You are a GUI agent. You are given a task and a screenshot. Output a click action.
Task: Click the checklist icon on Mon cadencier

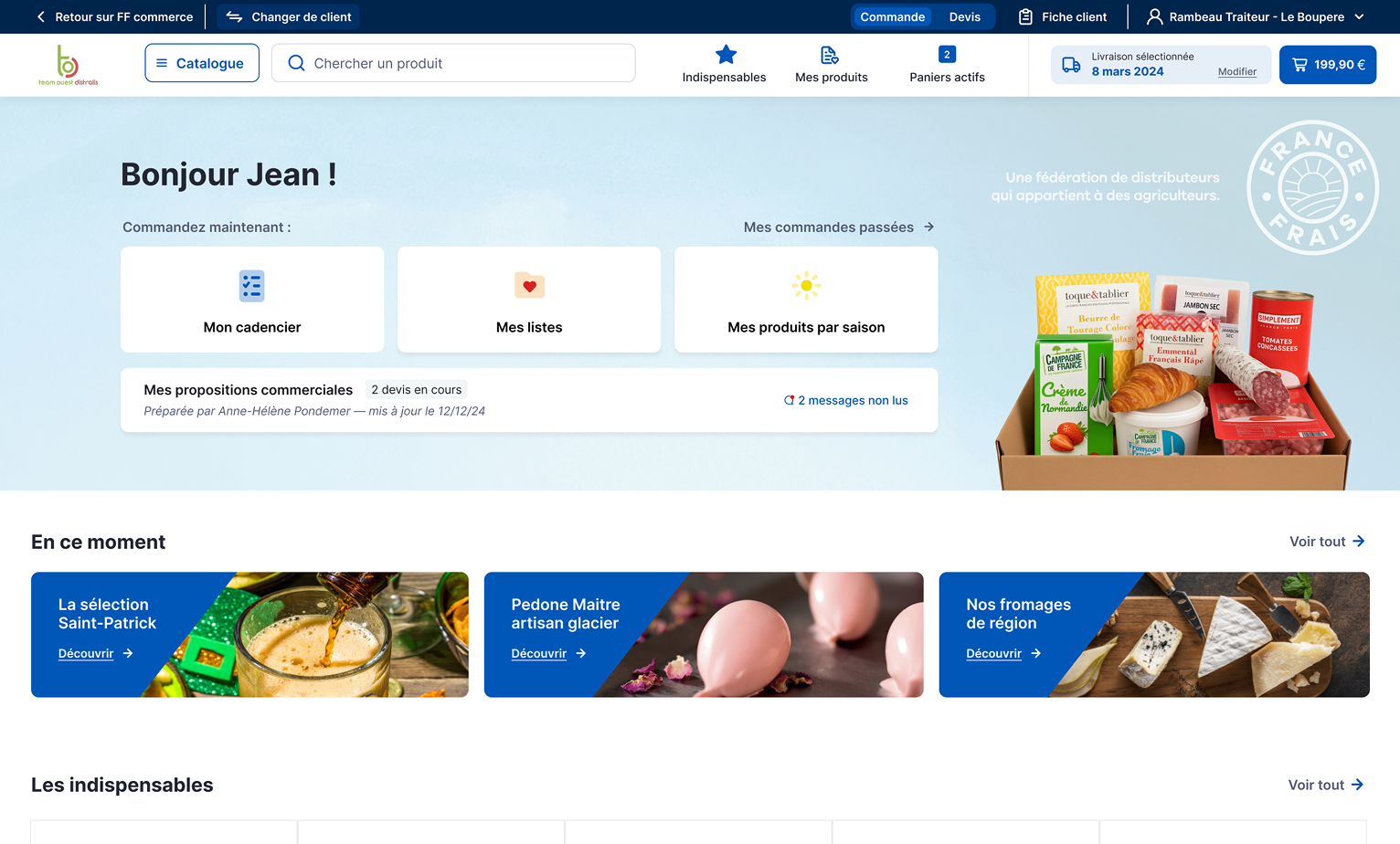252,286
